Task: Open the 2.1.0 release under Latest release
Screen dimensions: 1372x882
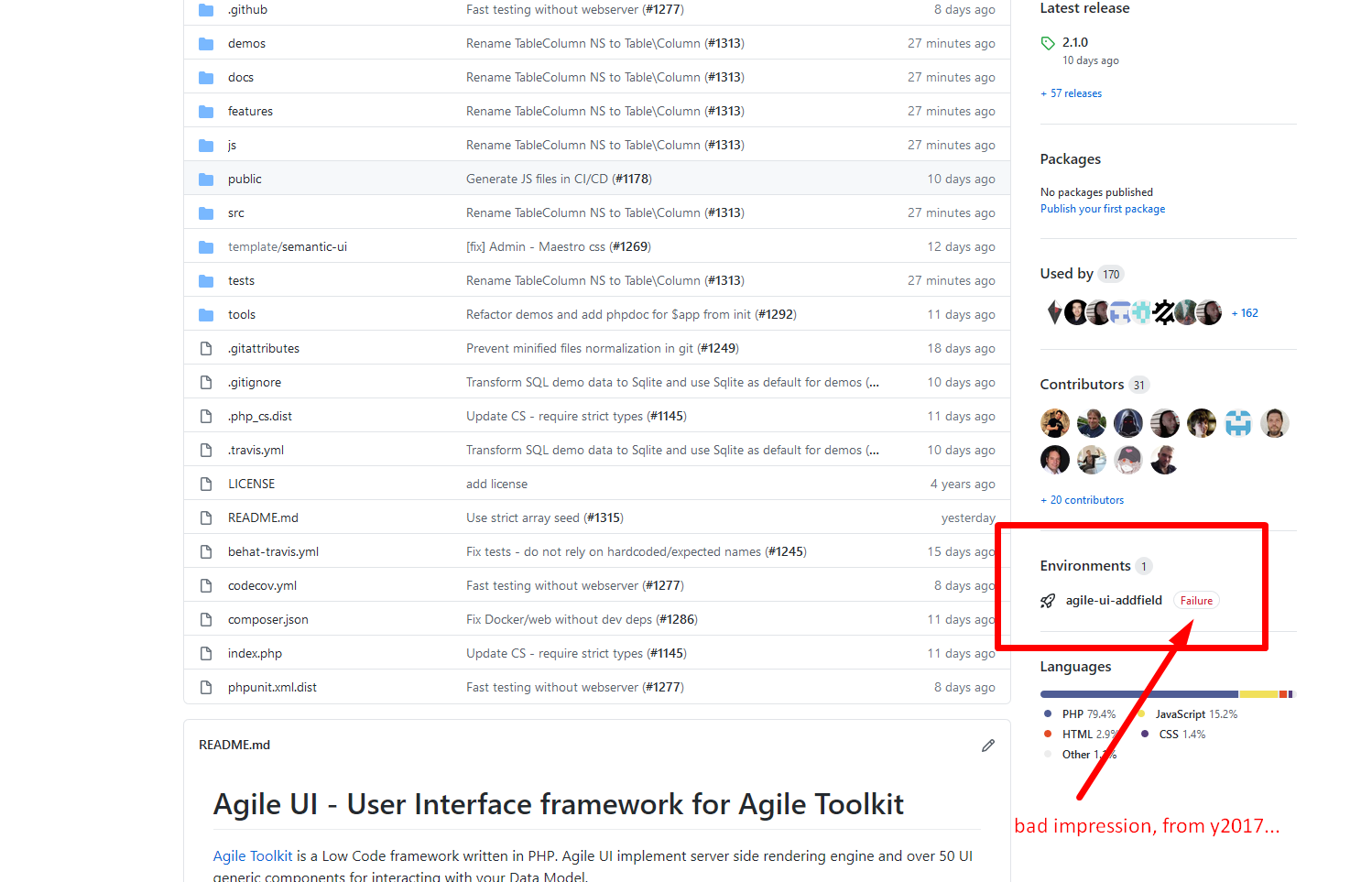Action: [1073, 41]
